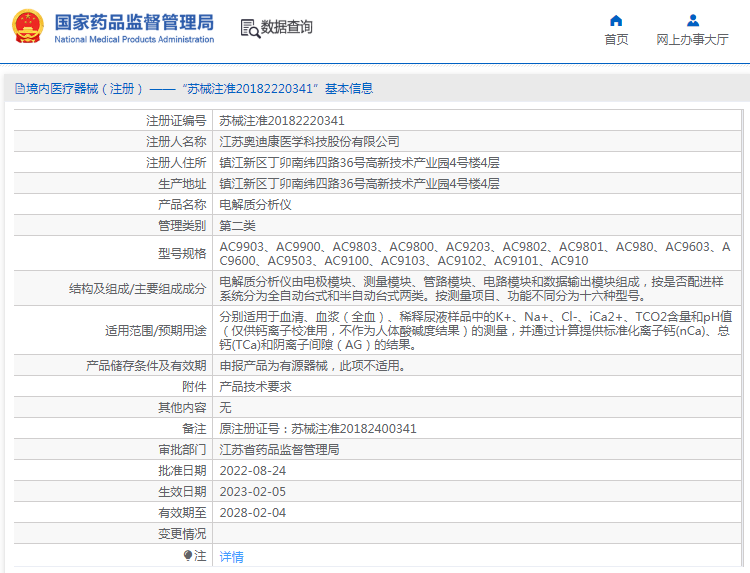Open the 首页 navigation item
Viewport: 750px width, 573px height.
pyautogui.click(x=616, y=40)
